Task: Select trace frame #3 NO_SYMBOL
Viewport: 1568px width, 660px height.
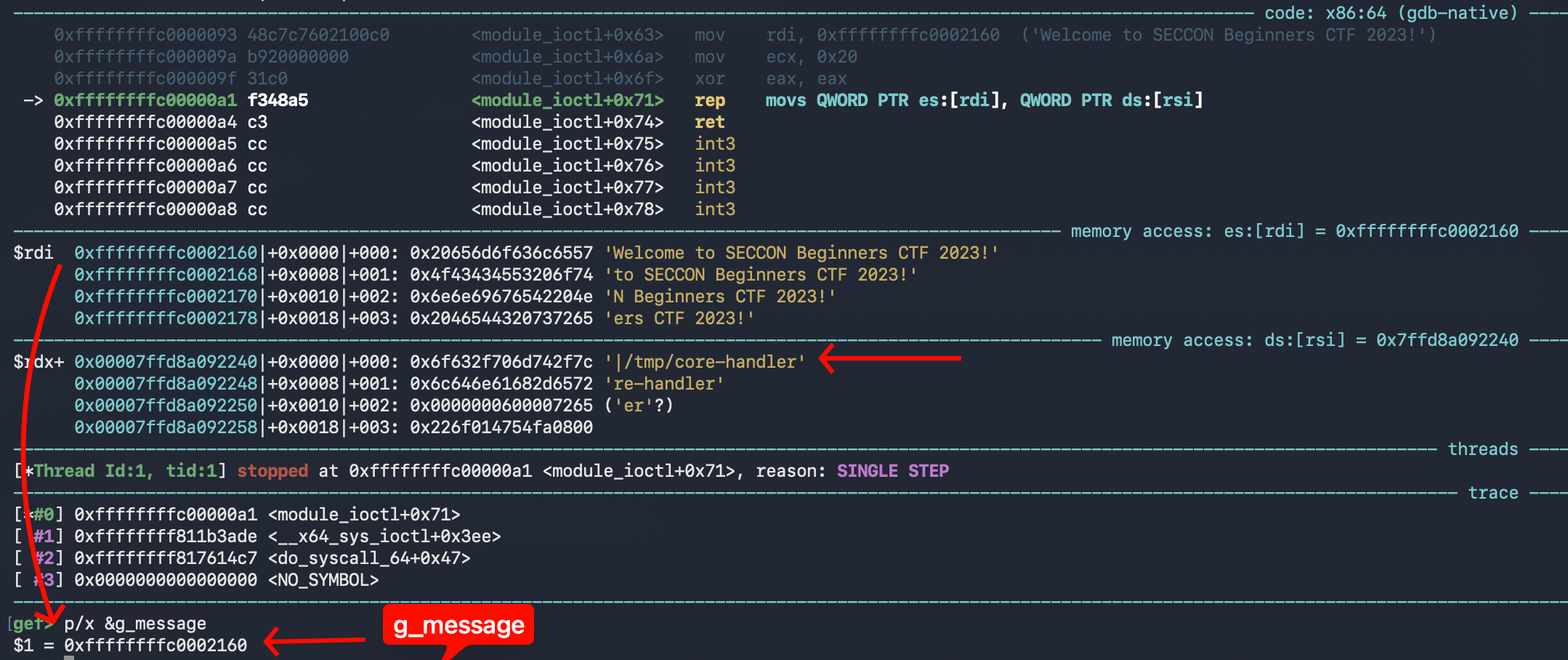Action: click(197, 580)
